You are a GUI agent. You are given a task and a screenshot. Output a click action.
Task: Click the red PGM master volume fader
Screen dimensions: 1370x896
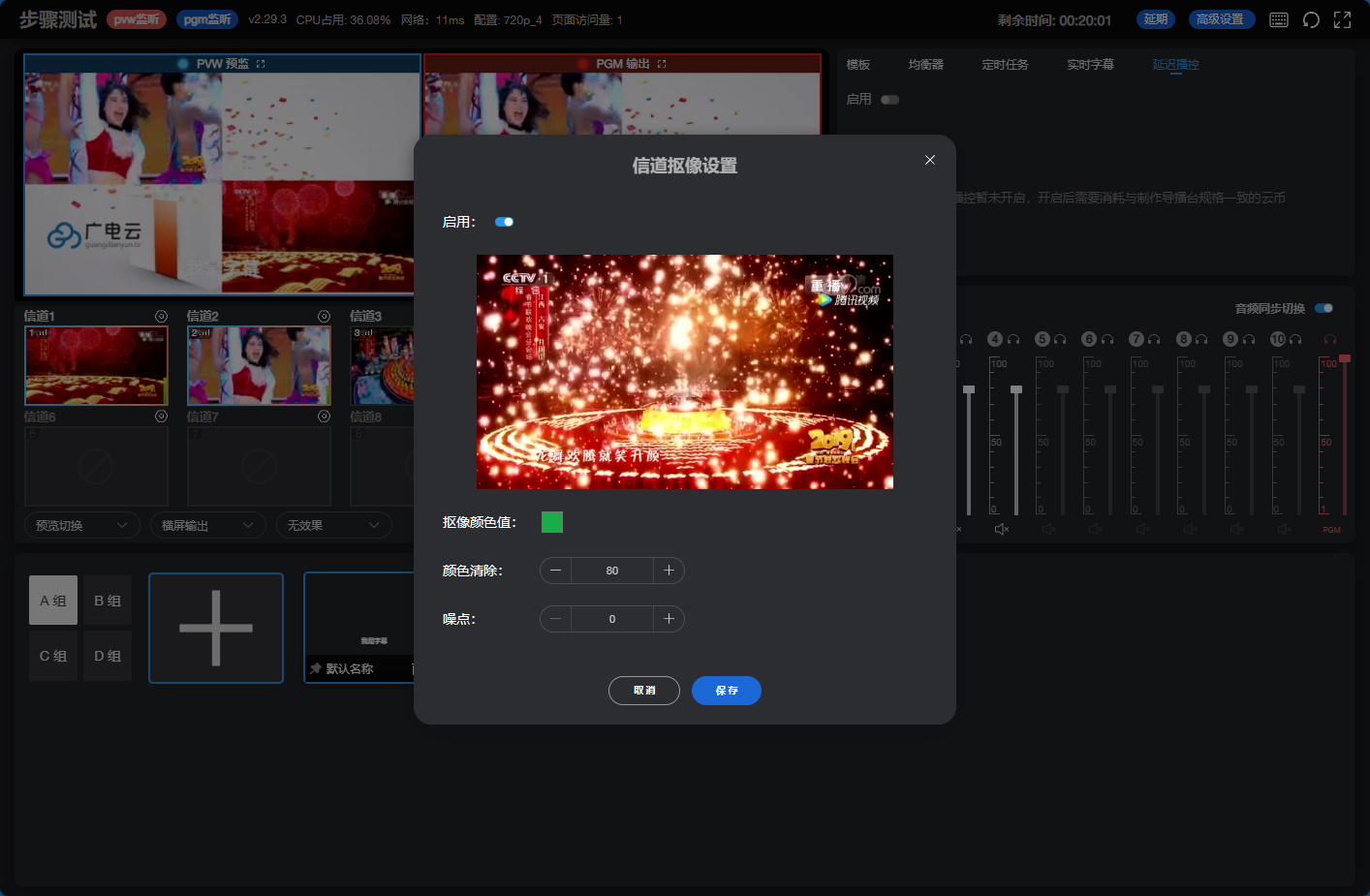click(1345, 359)
